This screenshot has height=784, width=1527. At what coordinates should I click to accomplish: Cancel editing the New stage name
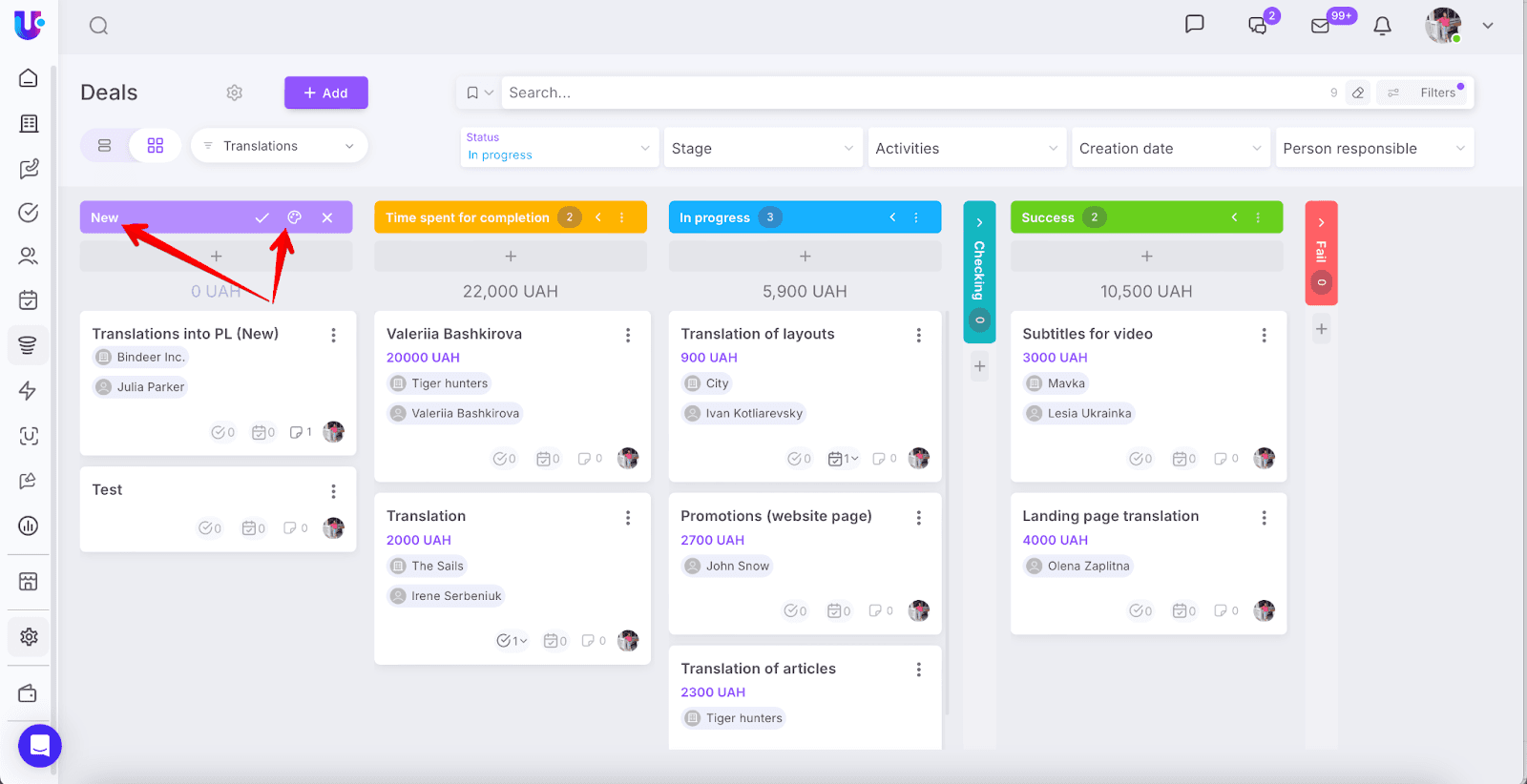[x=327, y=217]
